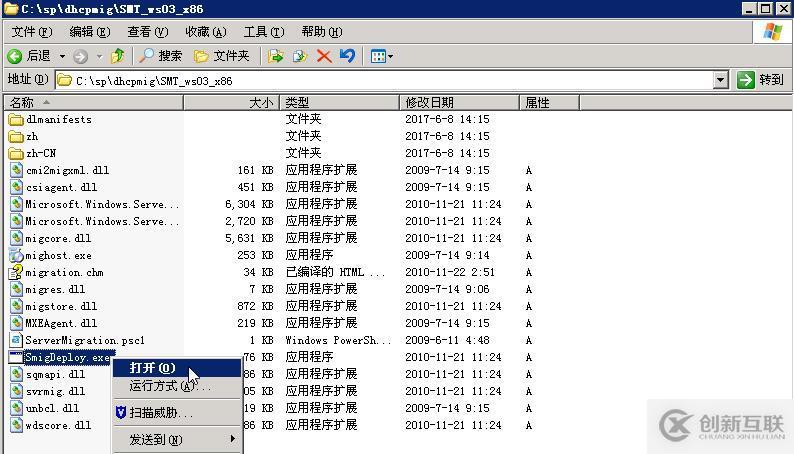Select the 6,304 KB Microsoft.Windows.Serve file icon
The height and width of the screenshot is (454, 794).
point(16,204)
